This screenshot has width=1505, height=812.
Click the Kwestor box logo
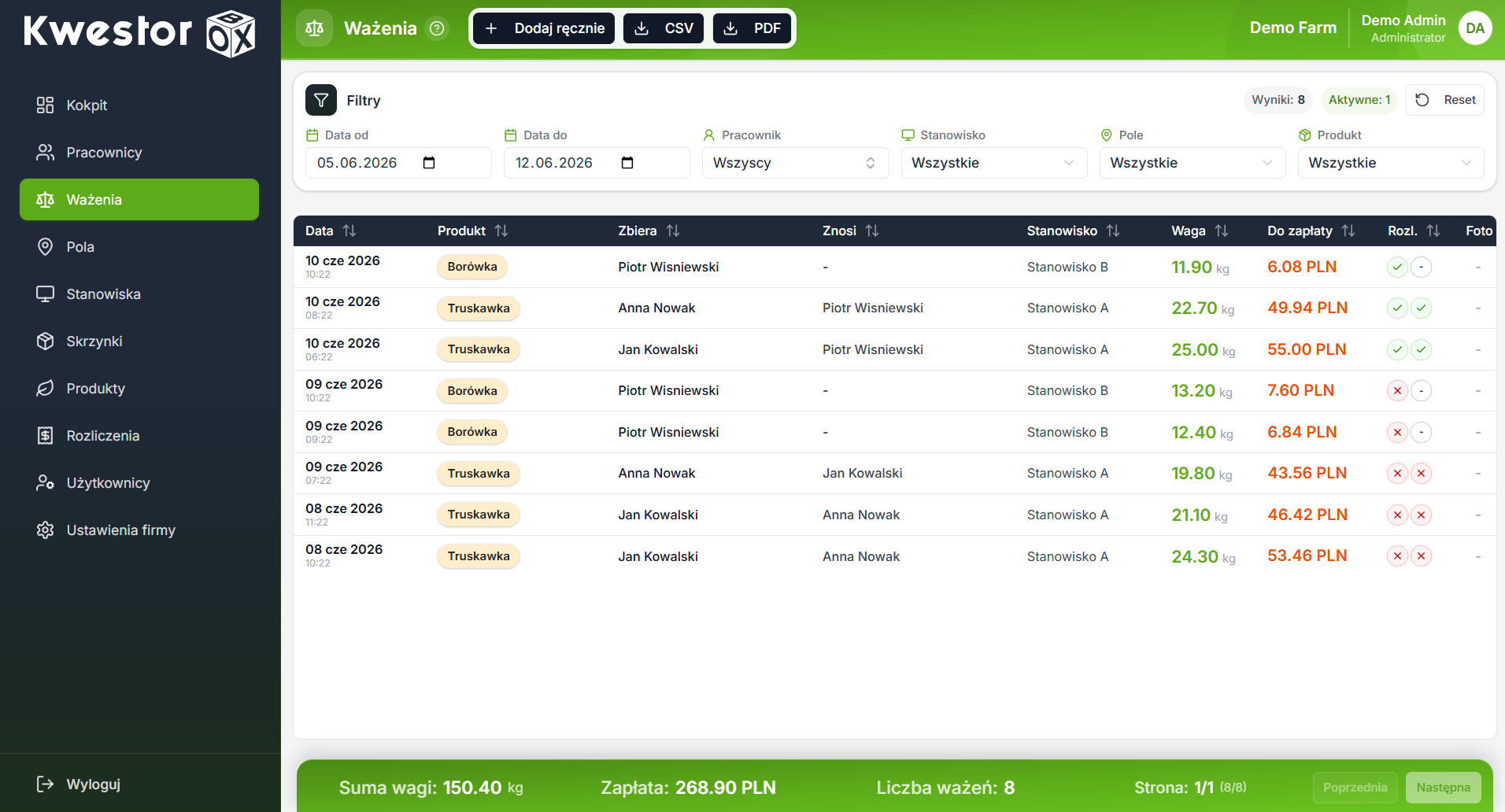[x=231, y=33]
